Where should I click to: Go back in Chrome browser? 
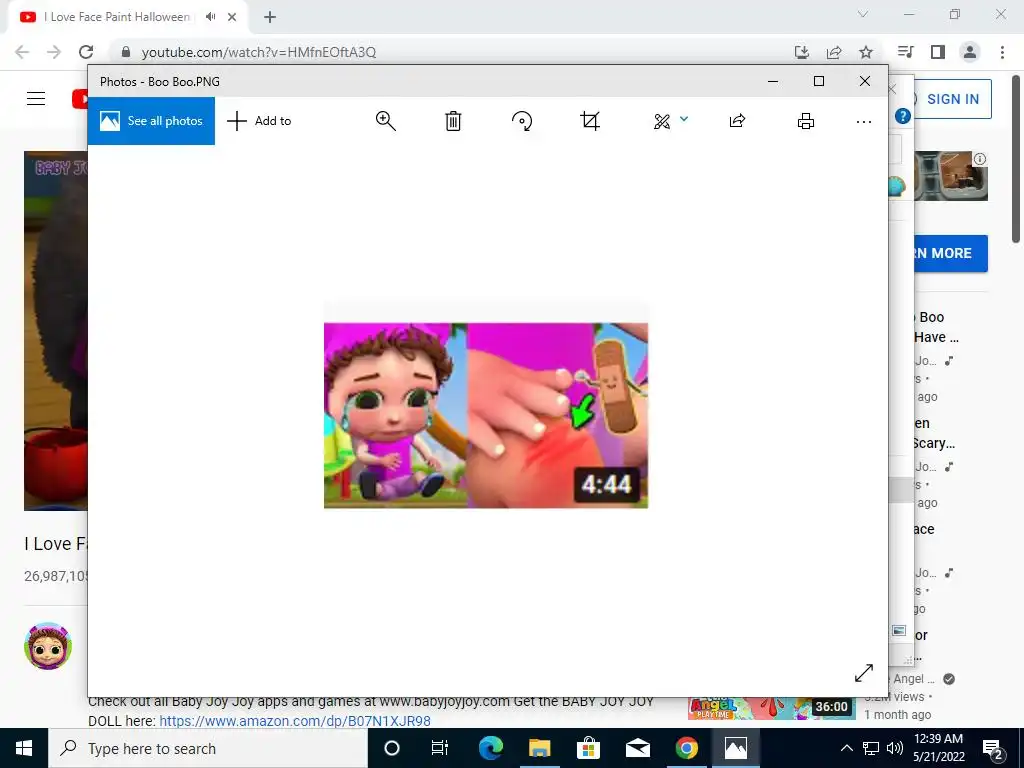click(x=22, y=52)
